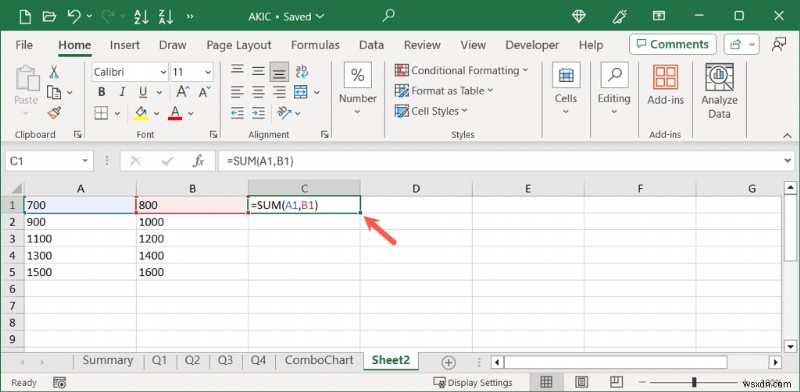The width and height of the screenshot is (800, 392).
Task: Apply red font color
Action: [x=175, y=113]
